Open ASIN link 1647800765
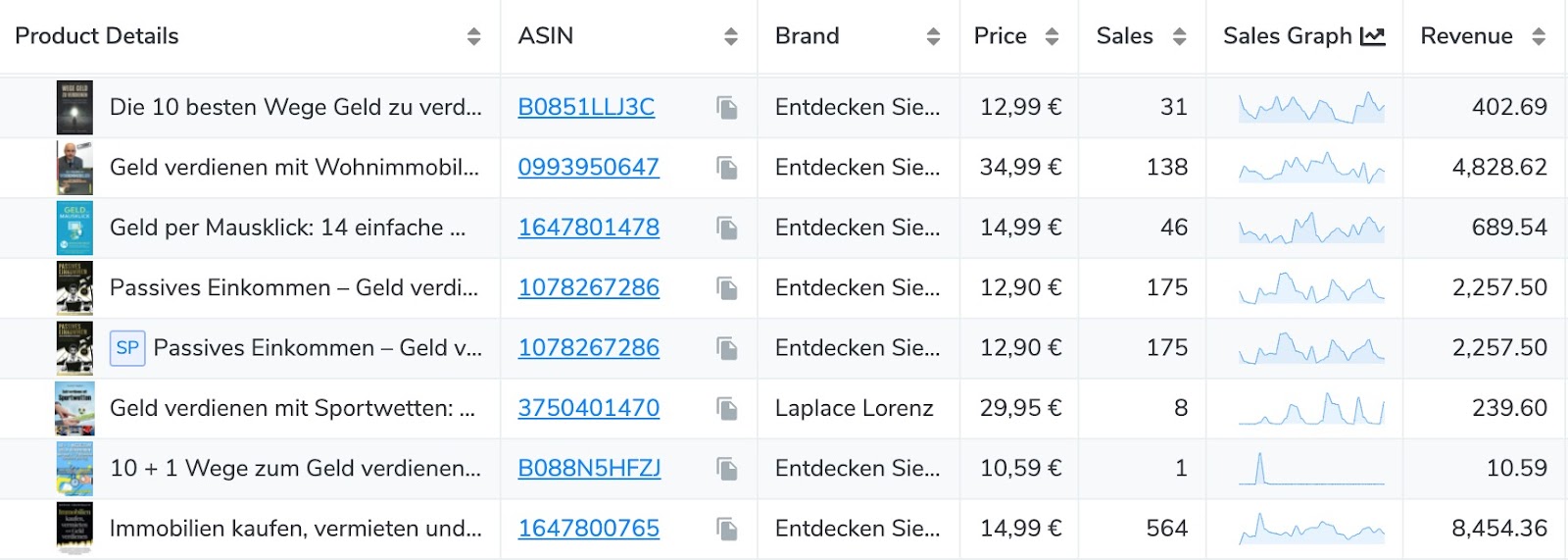This screenshot has height=560, width=1568. (x=588, y=529)
